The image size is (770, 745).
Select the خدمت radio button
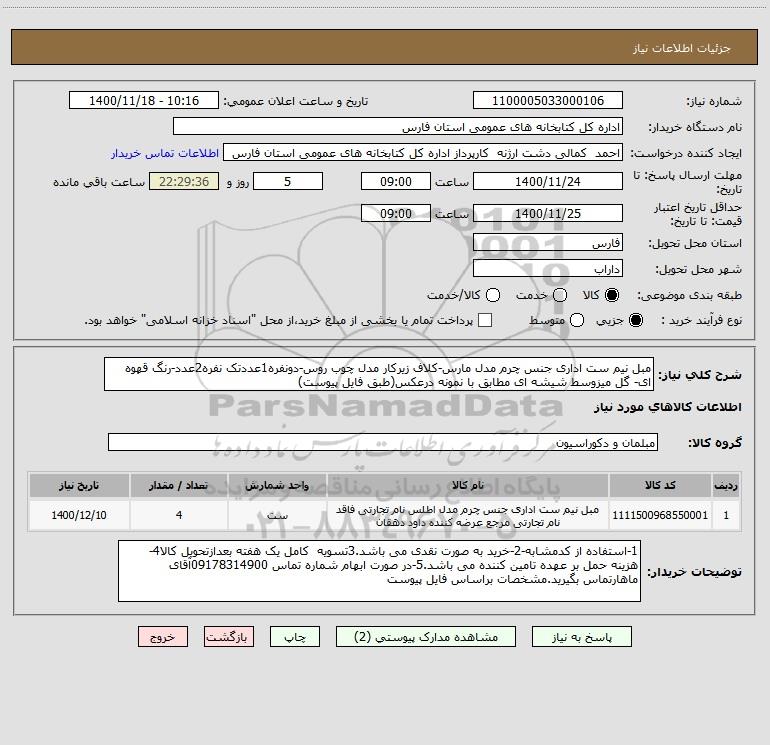[x=560, y=295]
